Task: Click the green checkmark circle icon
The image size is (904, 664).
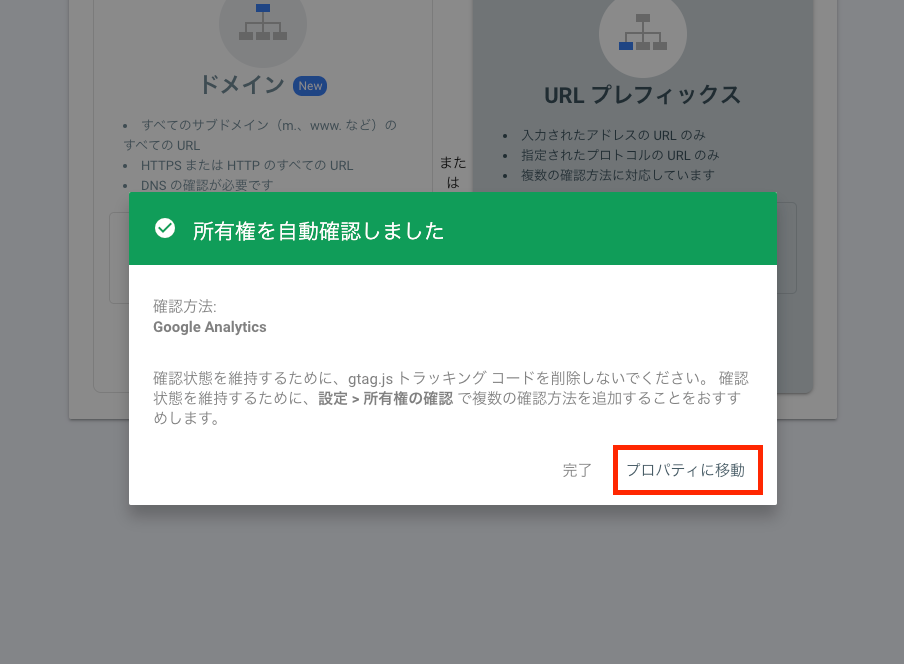Action: coord(165,228)
